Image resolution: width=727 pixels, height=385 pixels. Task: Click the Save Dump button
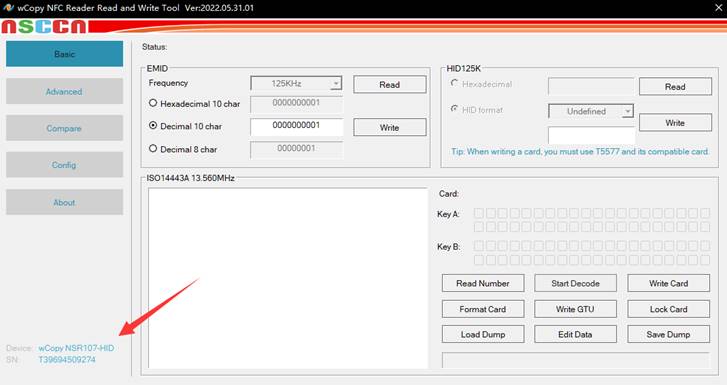tap(669, 334)
